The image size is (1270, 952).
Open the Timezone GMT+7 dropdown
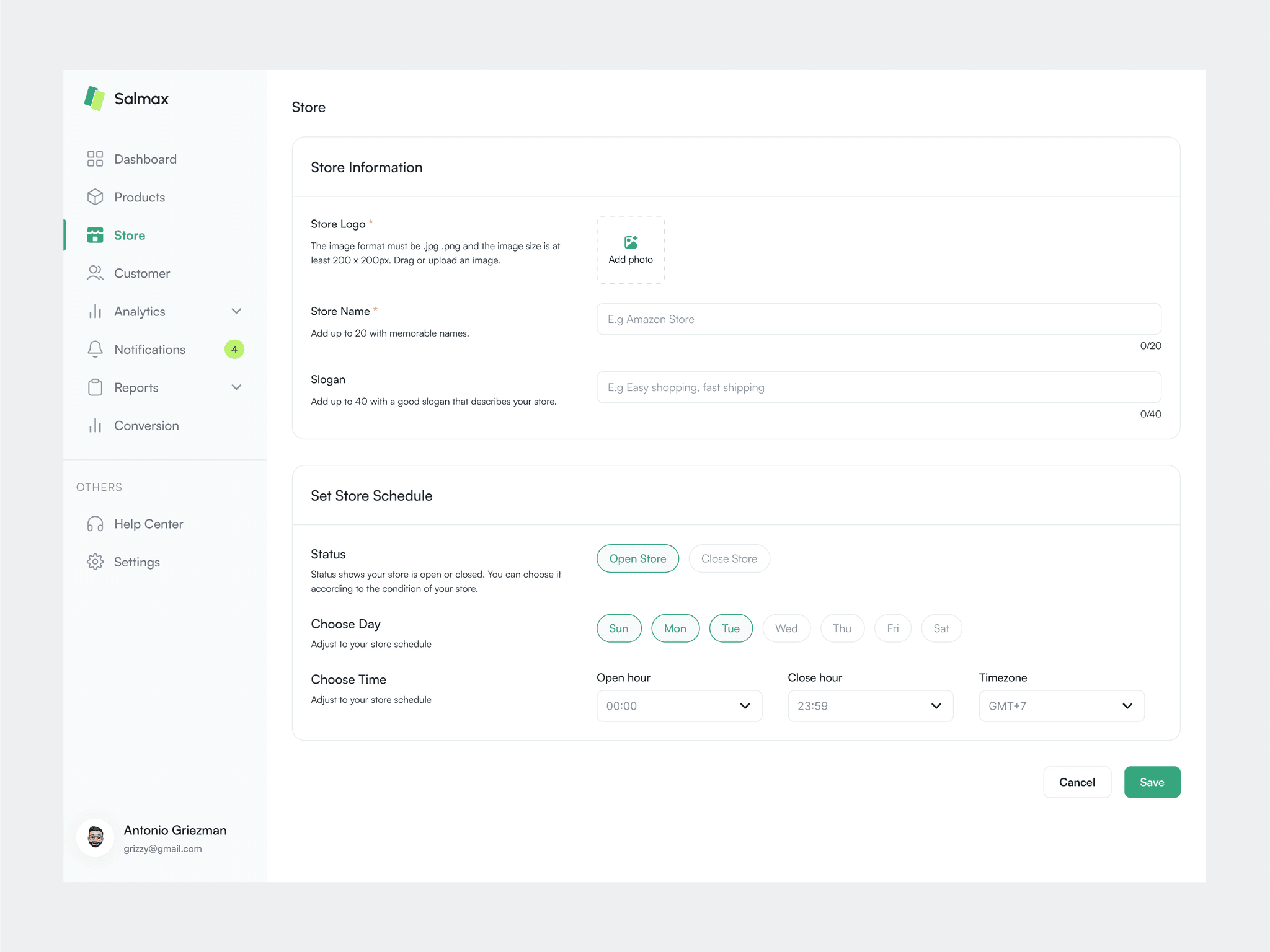tap(1061, 706)
